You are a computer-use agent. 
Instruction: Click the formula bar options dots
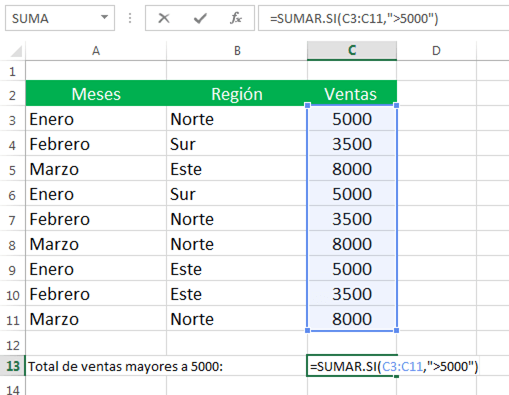tap(130, 18)
